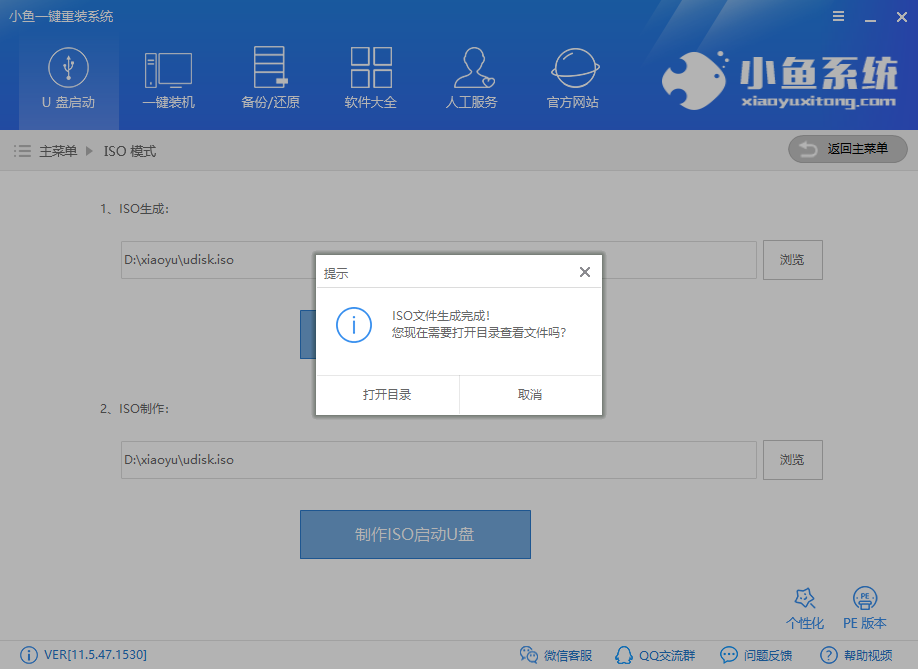
Task: Click the PE 版本 icon
Action: coord(862,605)
